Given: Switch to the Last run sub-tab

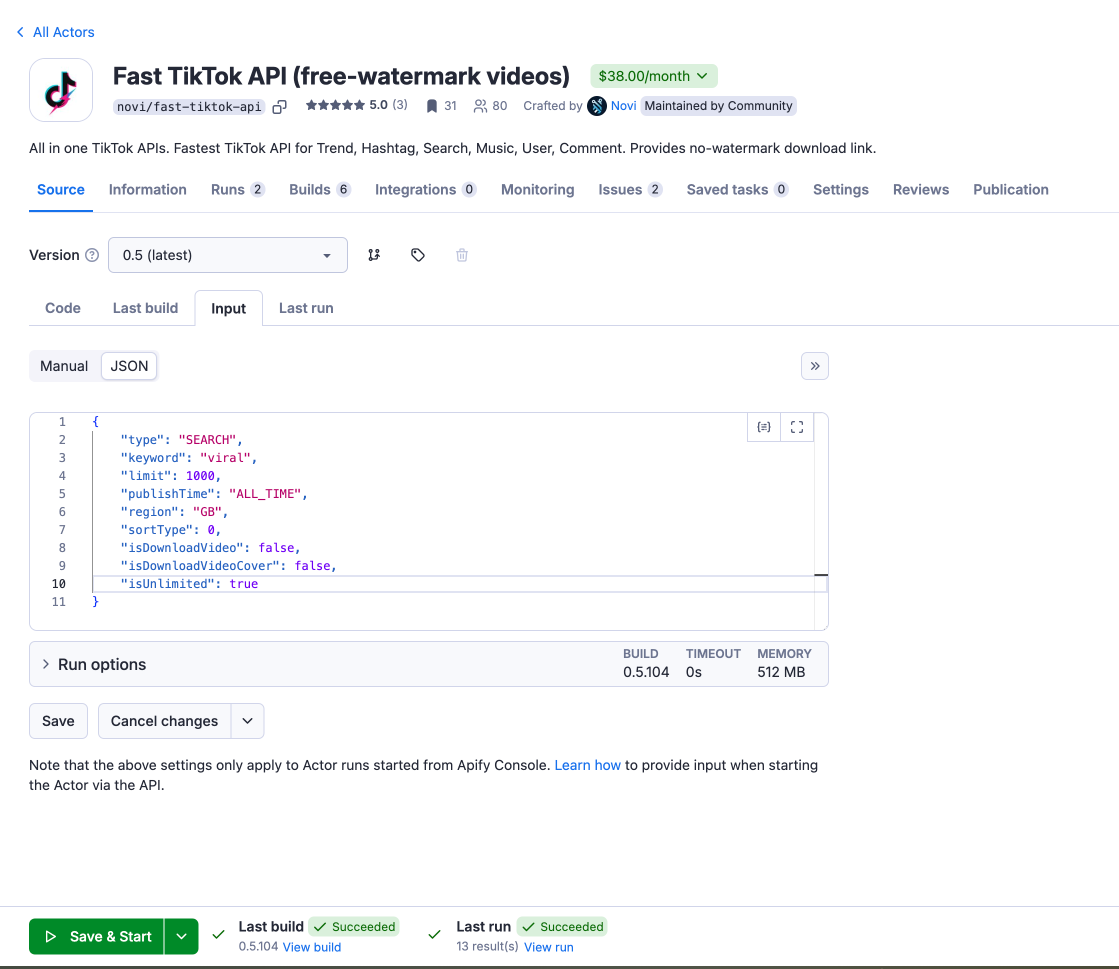Looking at the screenshot, I should click(306, 308).
